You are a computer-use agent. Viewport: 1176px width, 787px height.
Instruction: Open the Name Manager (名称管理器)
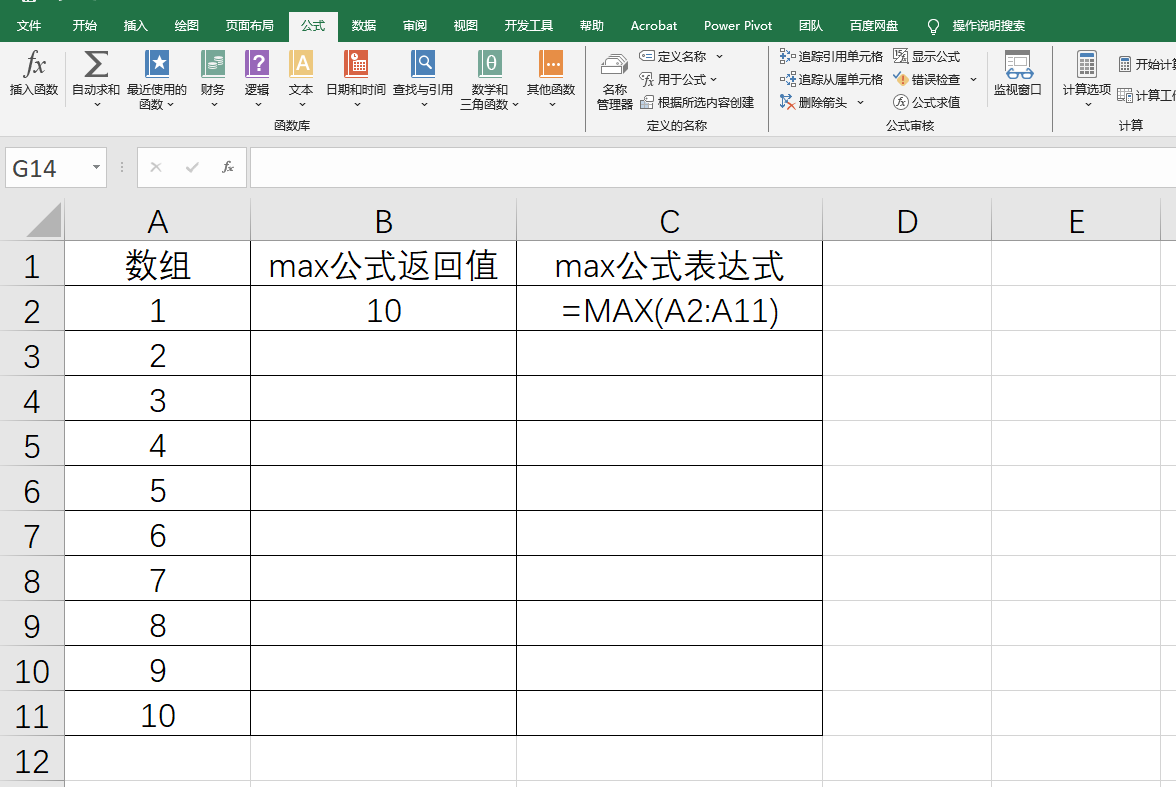[614, 80]
